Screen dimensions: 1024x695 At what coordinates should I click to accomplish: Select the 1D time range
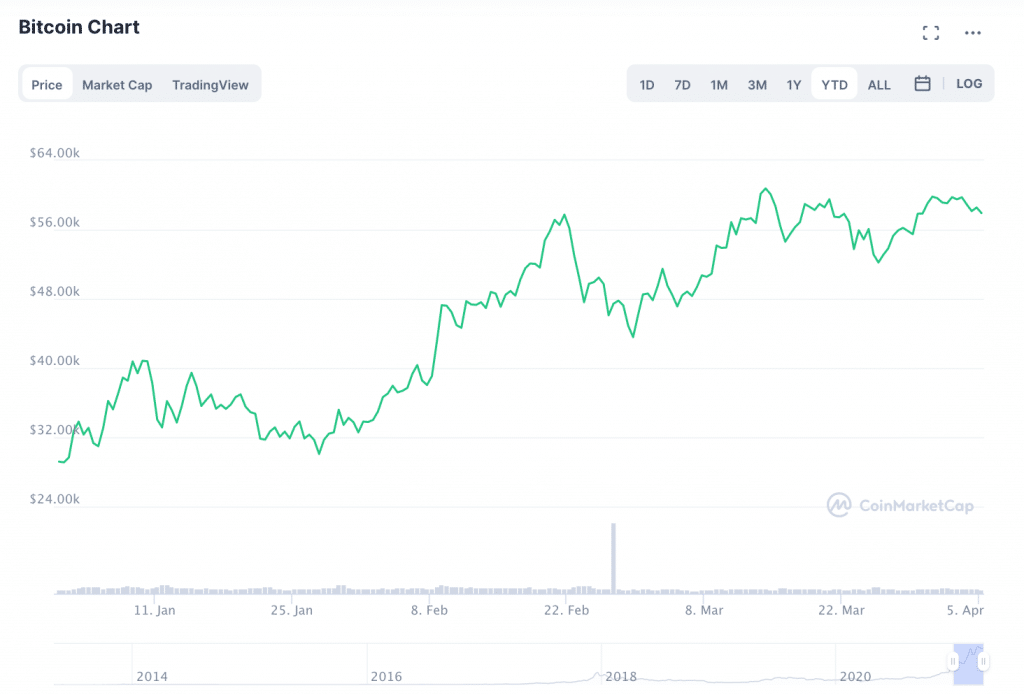(x=647, y=85)
